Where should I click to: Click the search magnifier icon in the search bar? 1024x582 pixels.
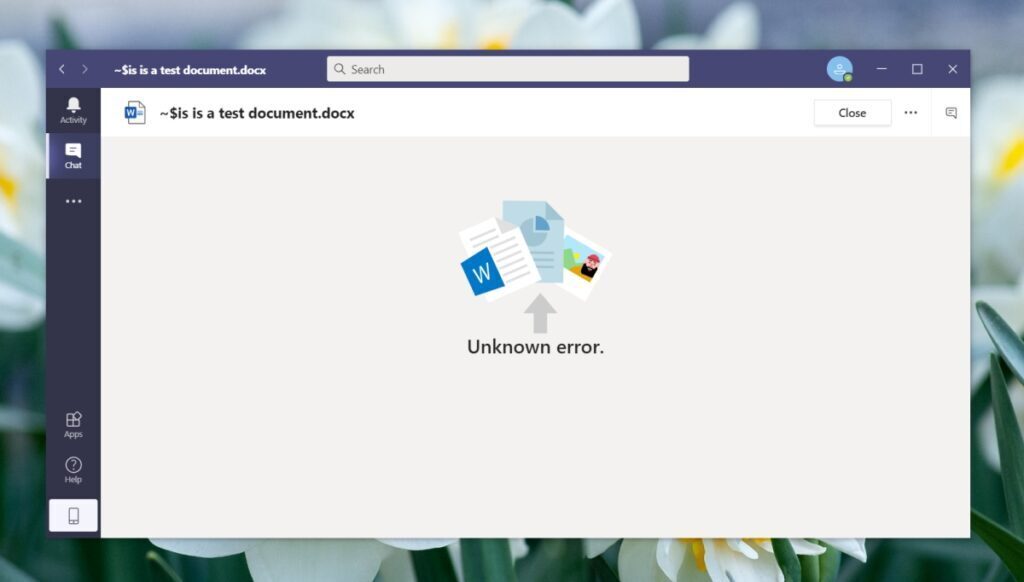(x=341, y=69)
